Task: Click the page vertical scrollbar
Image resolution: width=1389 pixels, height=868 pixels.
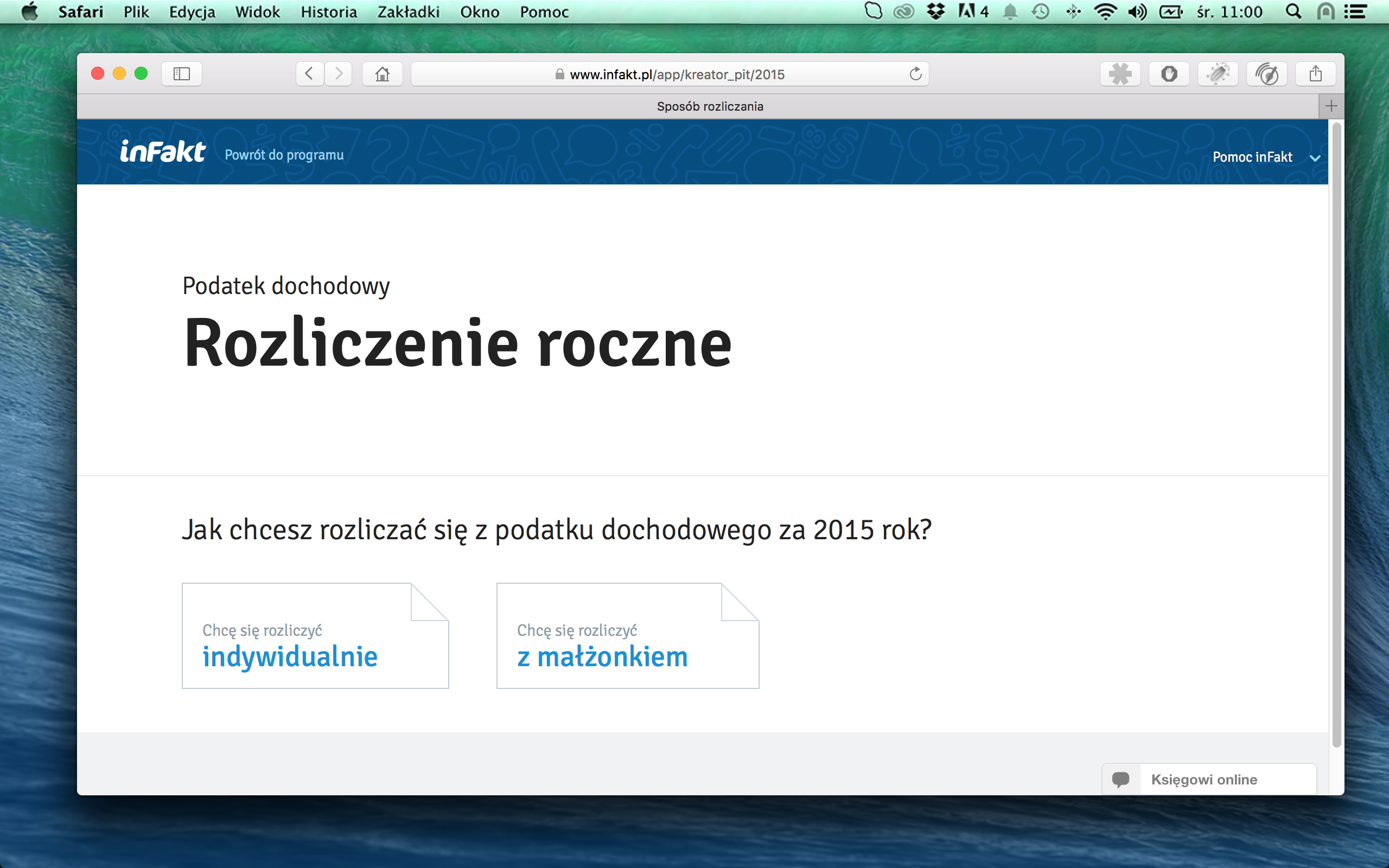Action: (1336, 435)
